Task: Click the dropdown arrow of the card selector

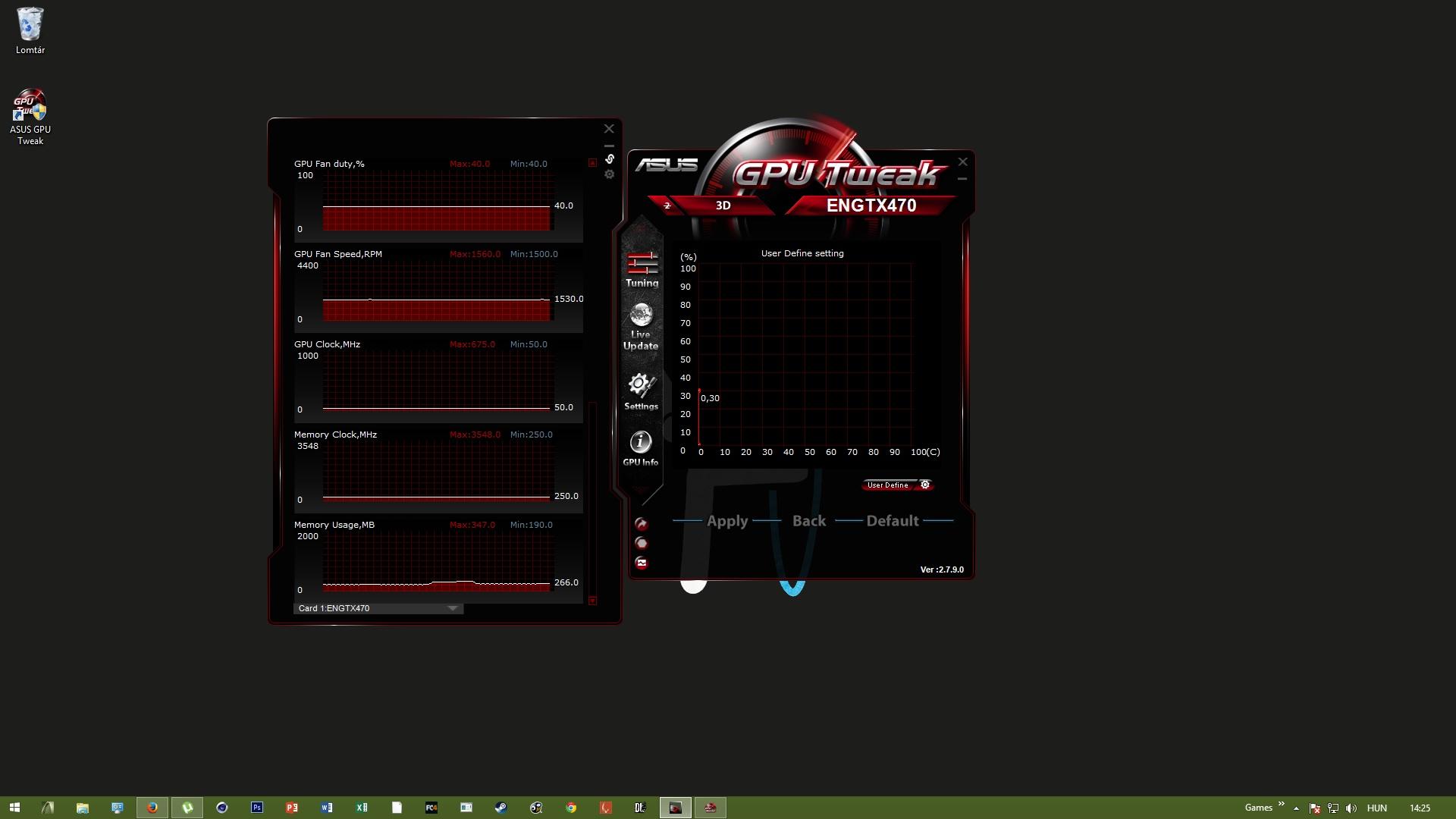Action: [453, 608]
